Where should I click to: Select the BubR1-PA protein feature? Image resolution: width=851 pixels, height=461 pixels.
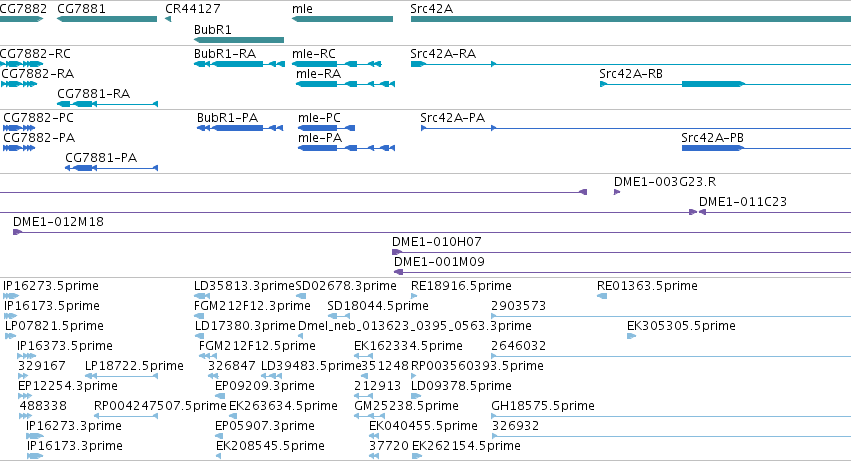coord(240,128)
